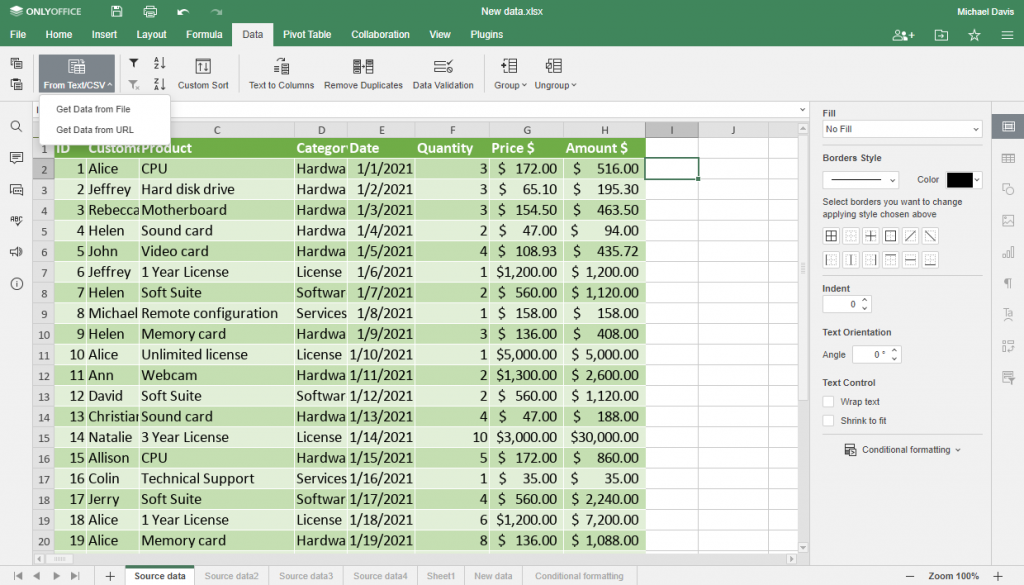Open Table settings in the right sidebar
This screenshot has width=1024, height=585.
1008,157
